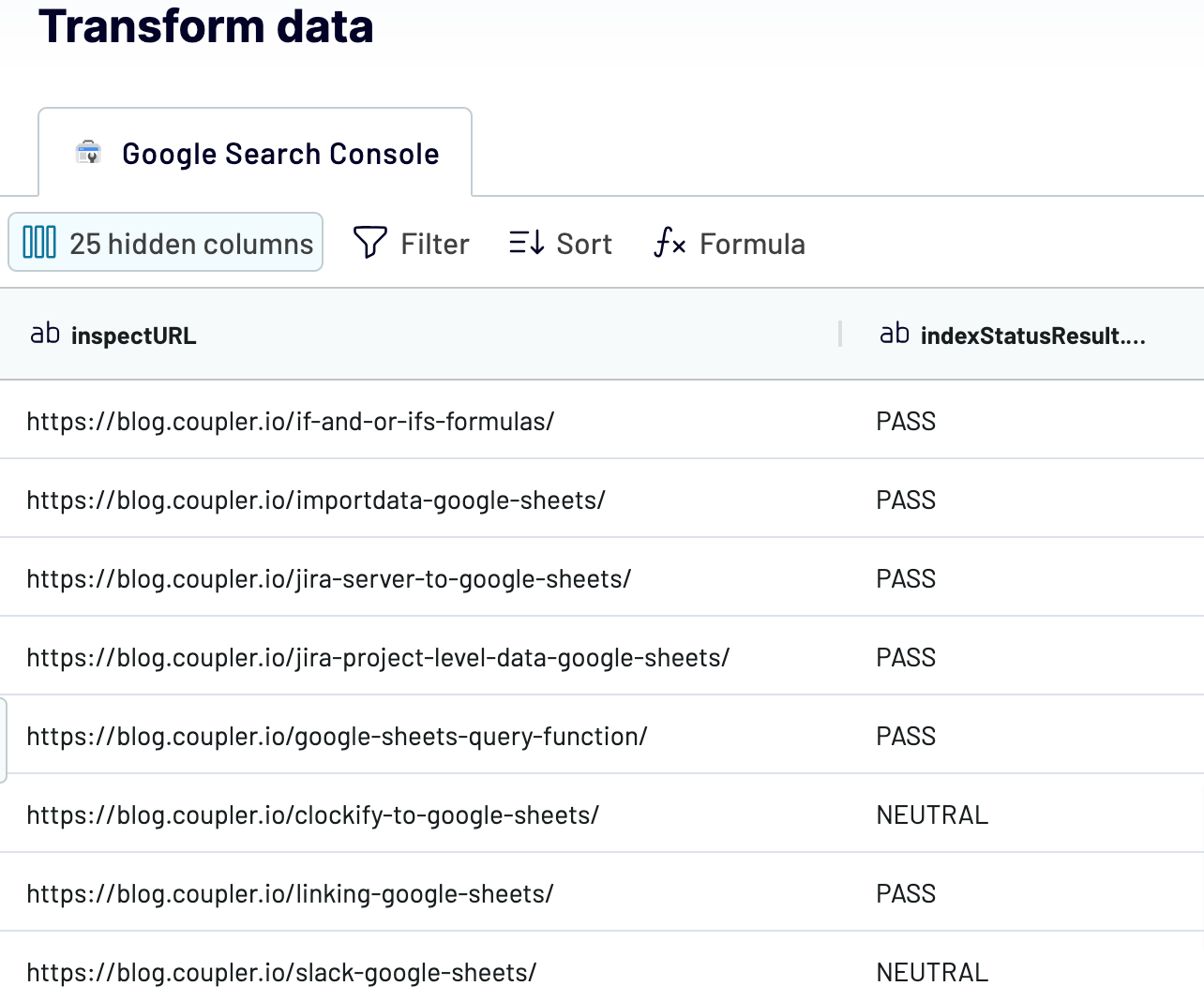The height and width of the screenshot is (1001, 1204).
Task: Click NEUTRAL in the clockify-to-google-sheets row
Action: tap(932, 814)
